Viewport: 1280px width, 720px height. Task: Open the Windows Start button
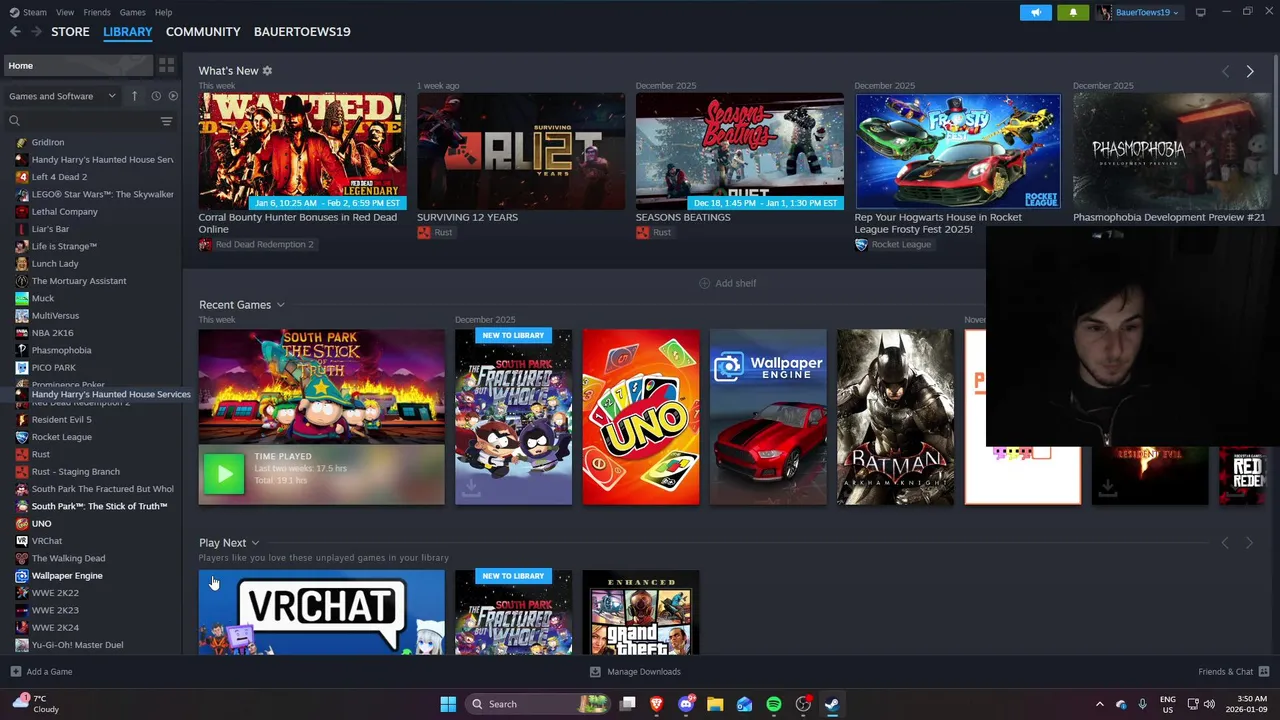tap(448, 704)
